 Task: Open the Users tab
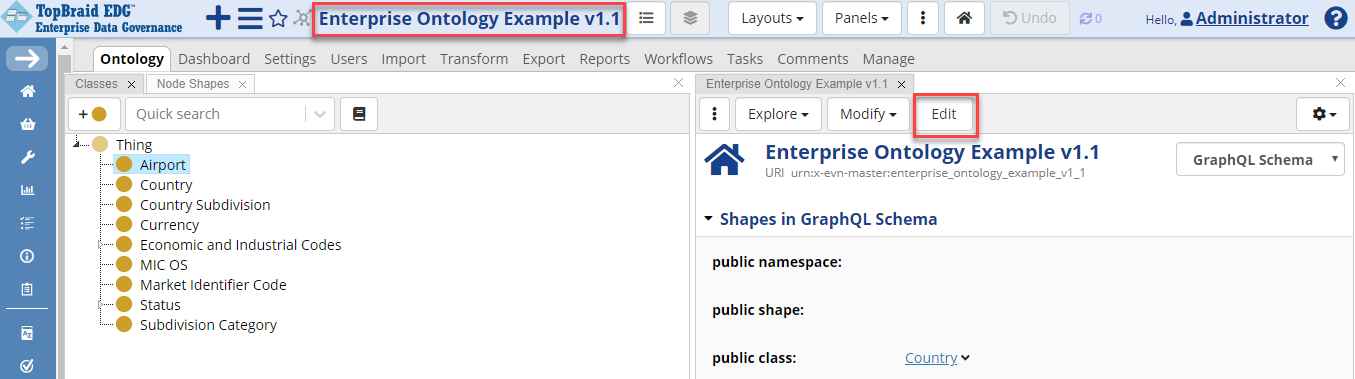click(349, 59)
